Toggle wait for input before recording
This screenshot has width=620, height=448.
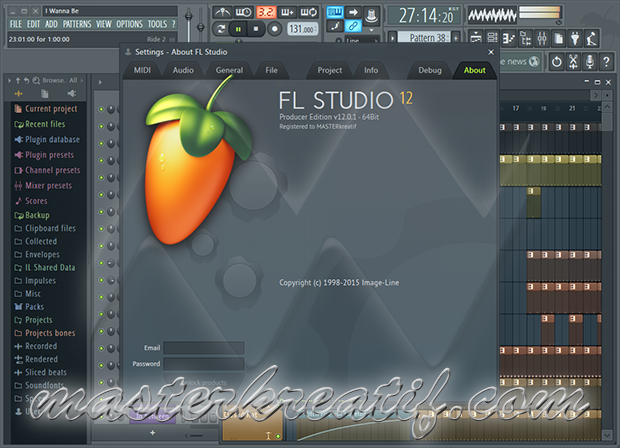(x=244, y=12)
